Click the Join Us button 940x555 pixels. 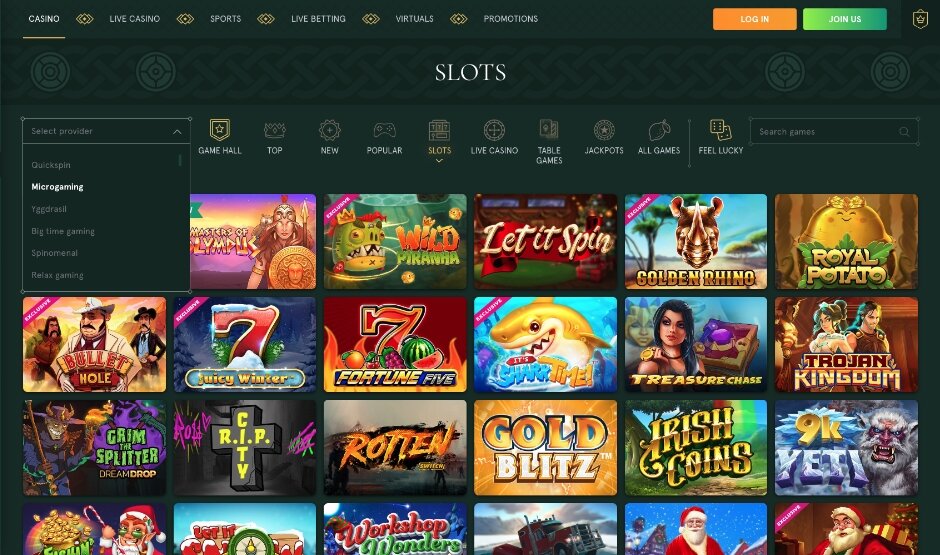(x=845, y=19)
